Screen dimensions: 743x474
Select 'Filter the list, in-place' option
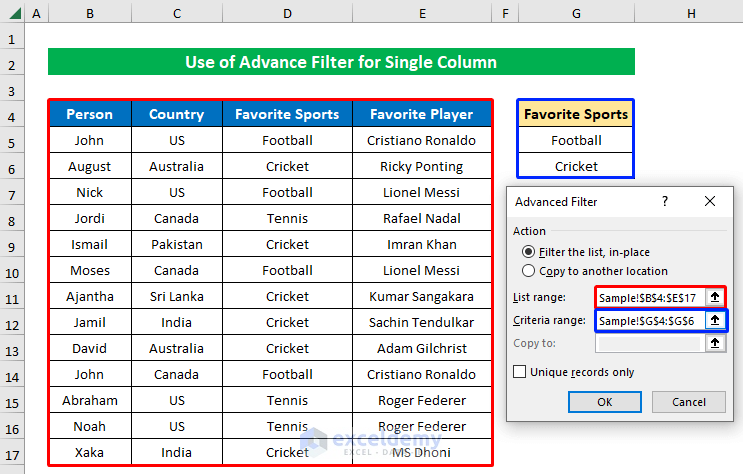pyautogui.click(x=529, y=252)
